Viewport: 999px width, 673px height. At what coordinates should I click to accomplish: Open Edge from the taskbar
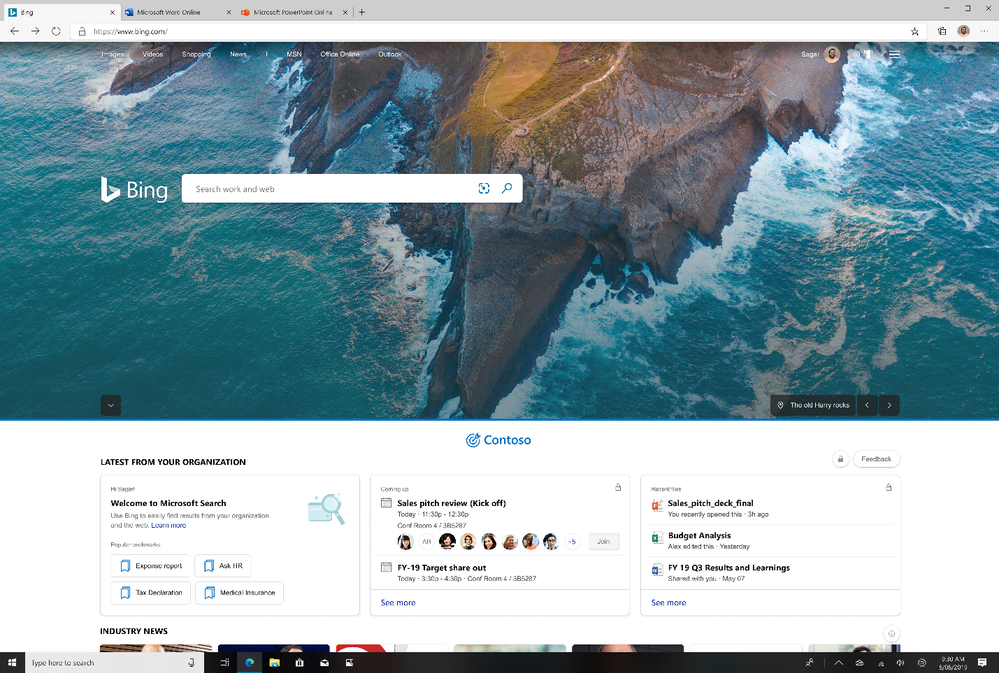tap(250, 663)
